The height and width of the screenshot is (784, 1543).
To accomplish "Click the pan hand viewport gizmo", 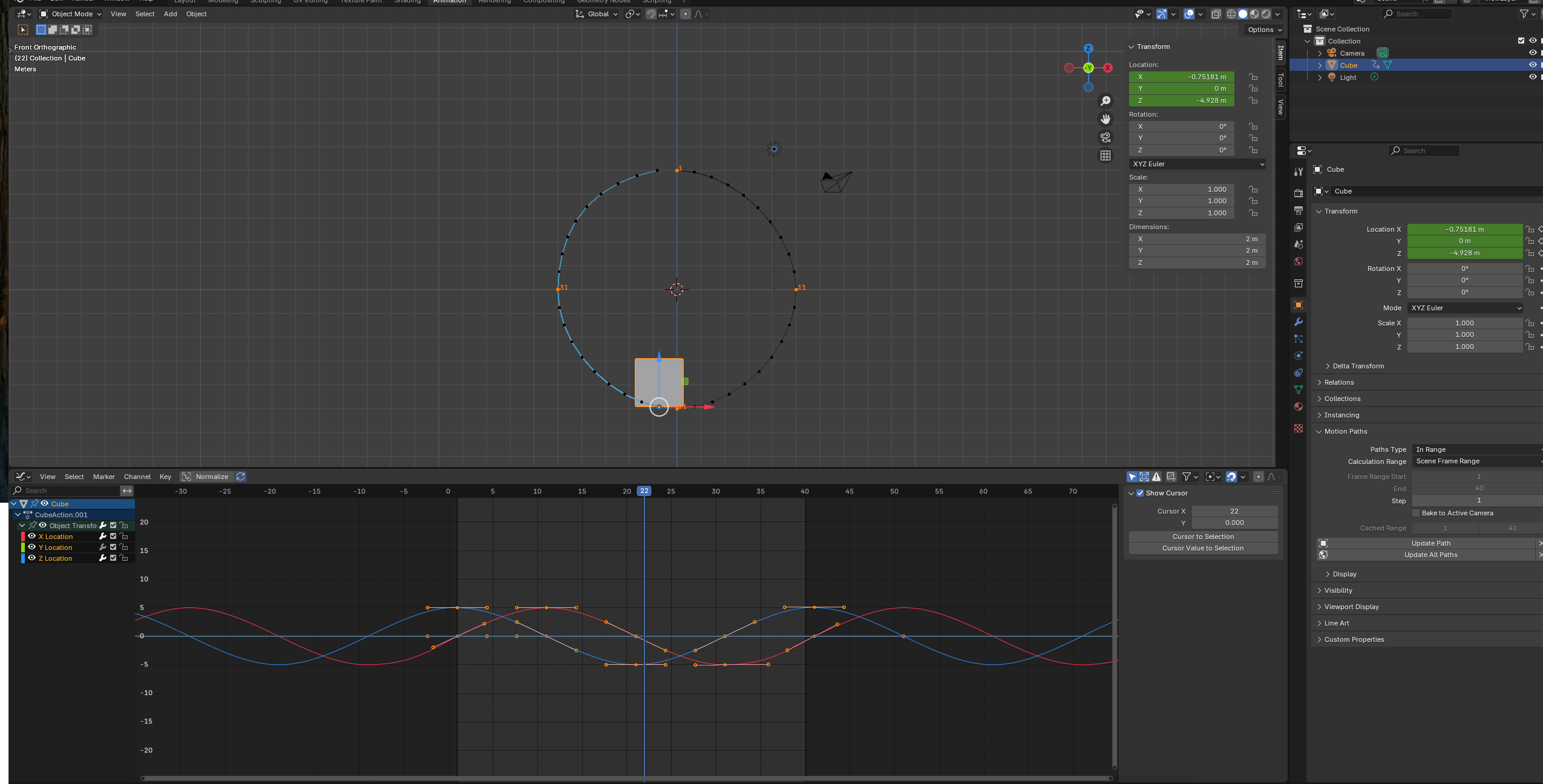I will point(1106,119).
